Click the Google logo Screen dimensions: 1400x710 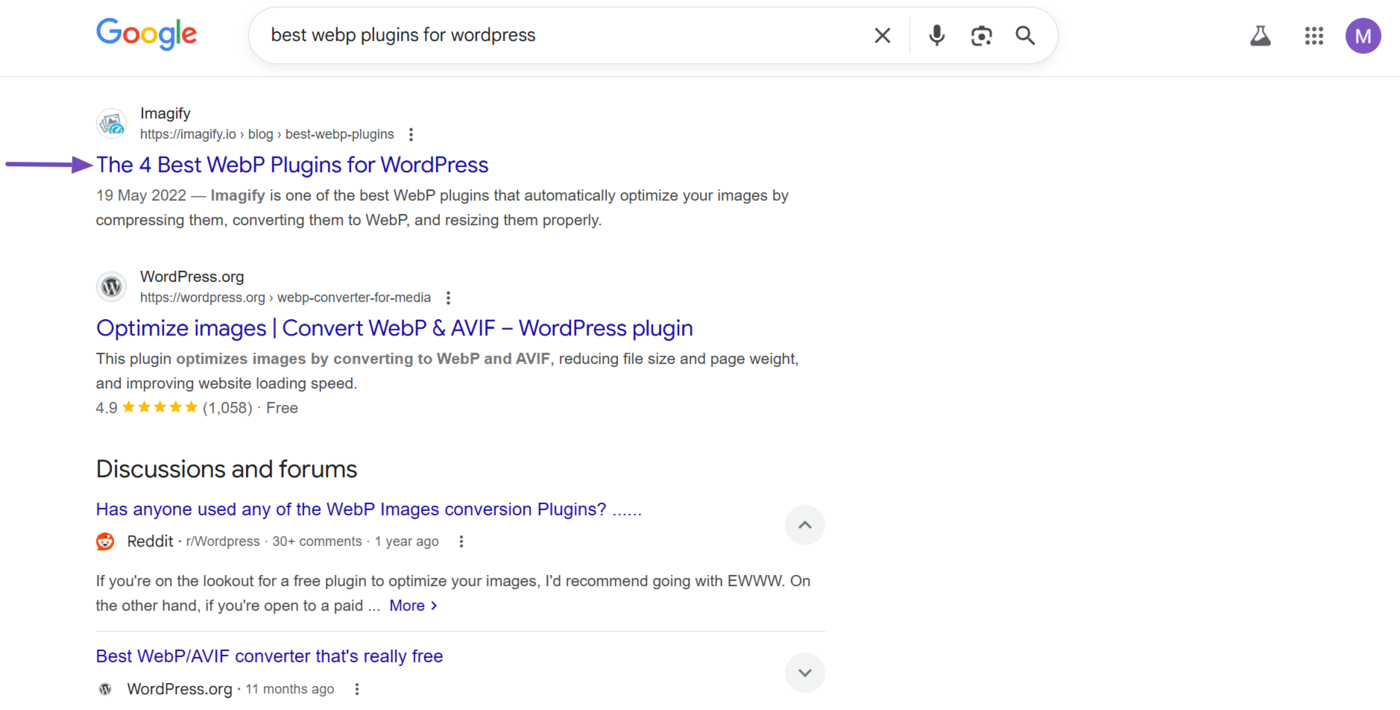tap(146, 34)
